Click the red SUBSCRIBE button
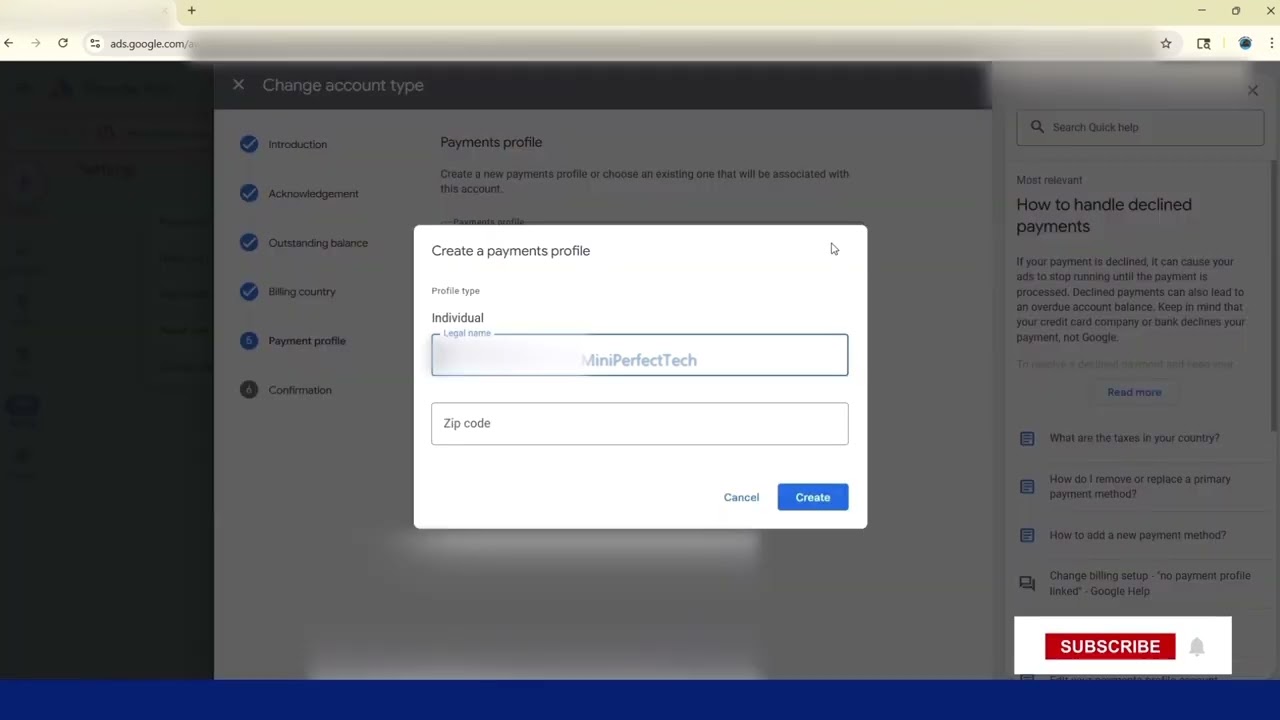 [1110, 646]
